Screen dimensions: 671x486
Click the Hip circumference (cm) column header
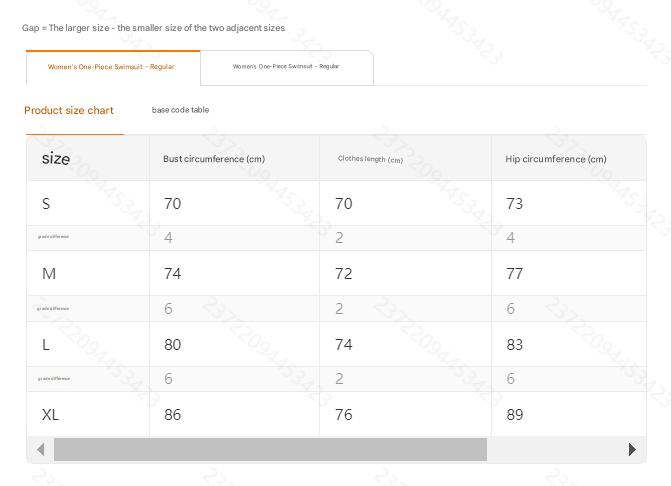point(556,159)
